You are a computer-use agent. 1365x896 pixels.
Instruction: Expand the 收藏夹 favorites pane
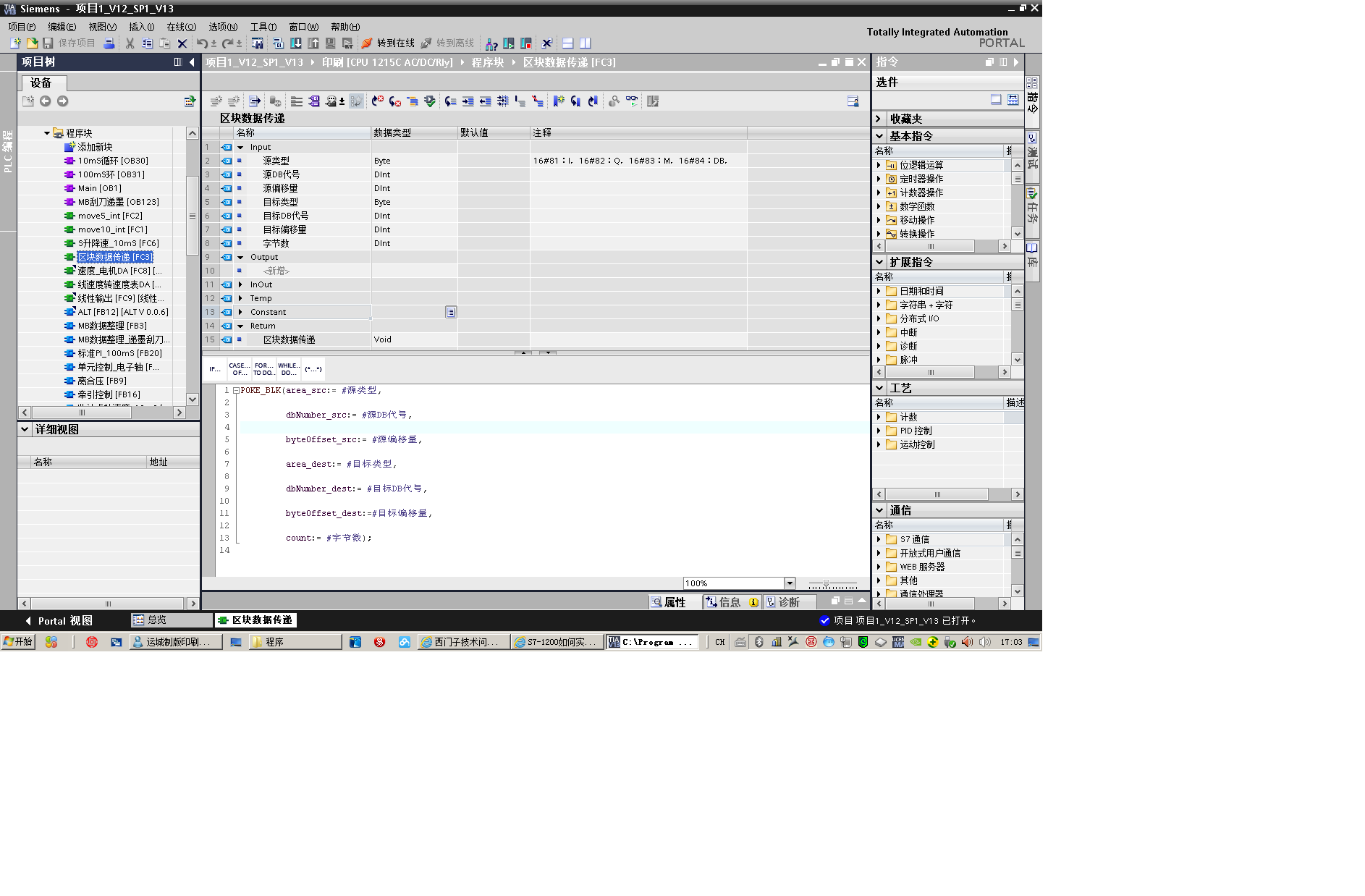point(879,119)
